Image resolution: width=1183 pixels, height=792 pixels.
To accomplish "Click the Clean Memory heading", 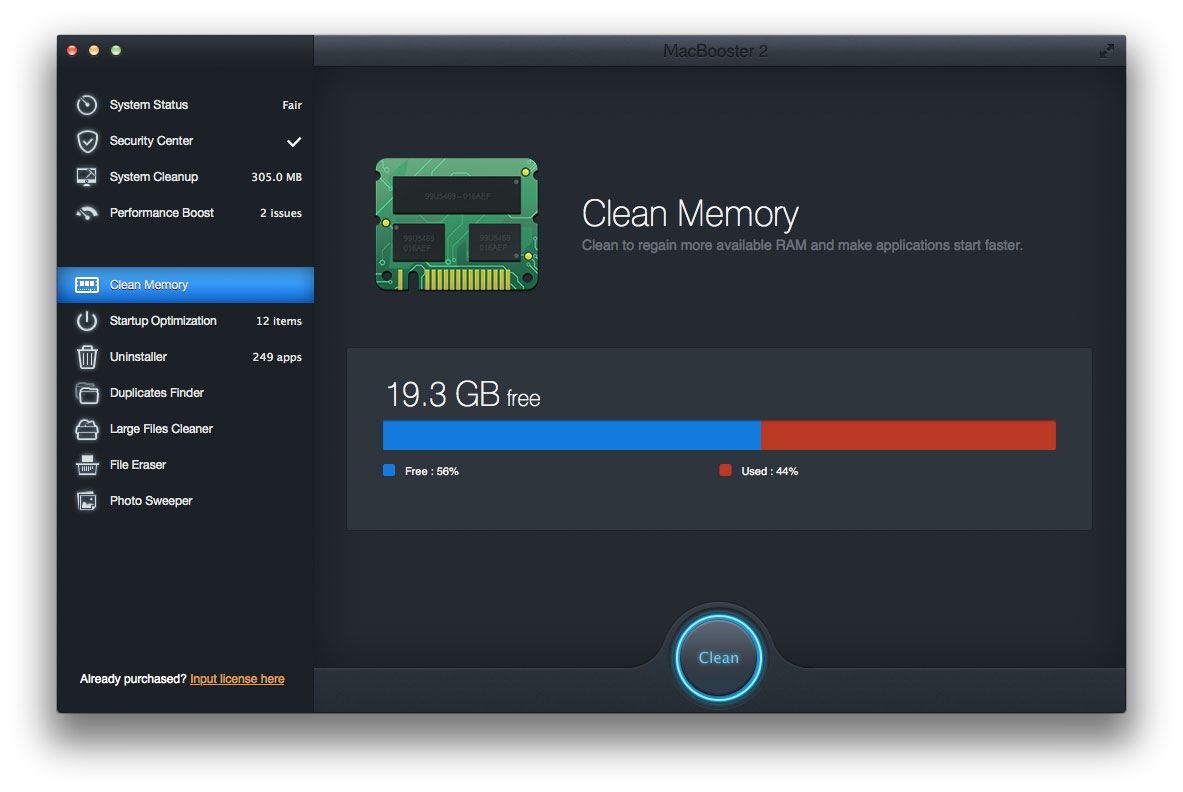I will (690, 213).
